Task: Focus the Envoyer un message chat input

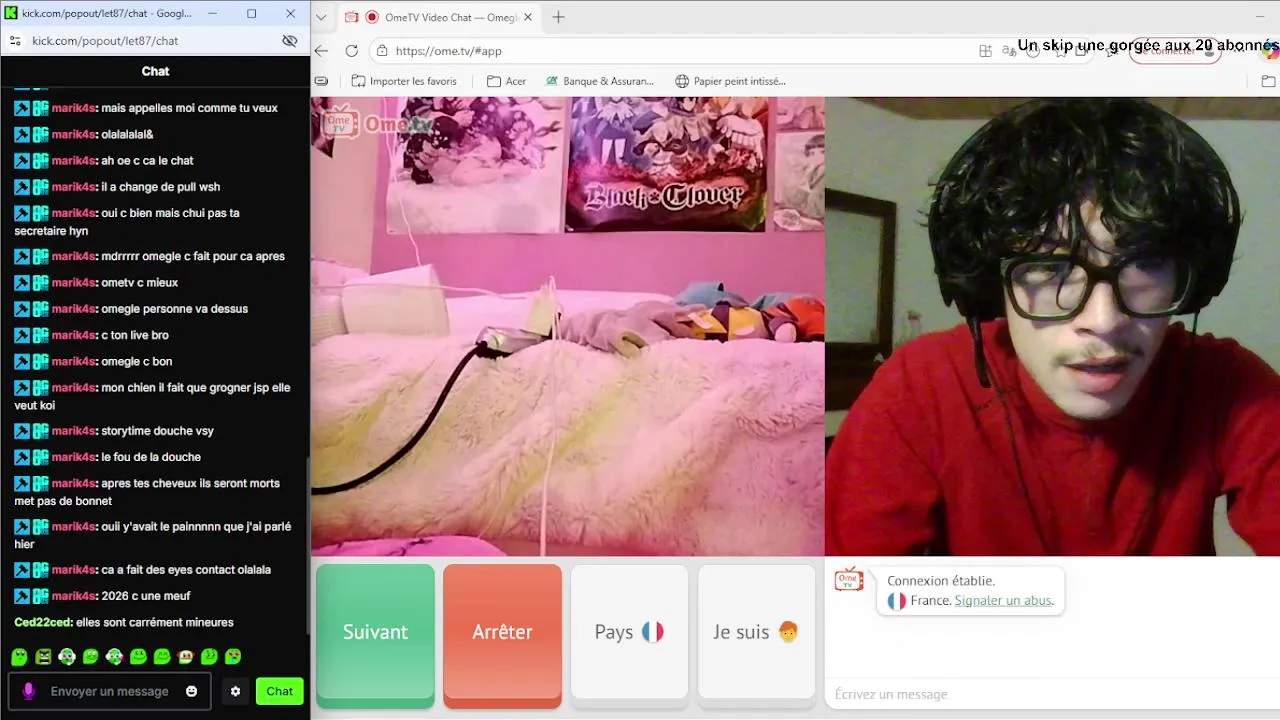Action: click(x=110, y=691)
